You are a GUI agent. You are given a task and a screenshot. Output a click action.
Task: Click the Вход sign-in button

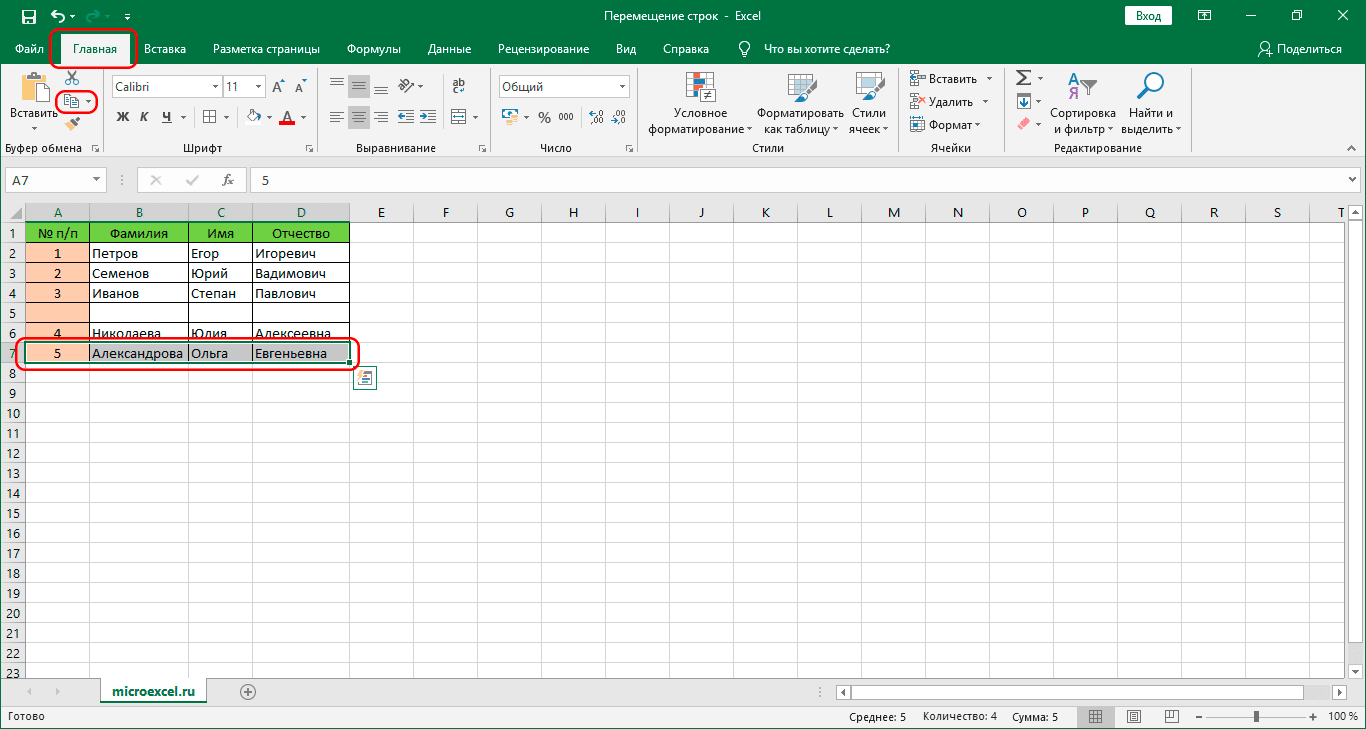click(1148, 16)
